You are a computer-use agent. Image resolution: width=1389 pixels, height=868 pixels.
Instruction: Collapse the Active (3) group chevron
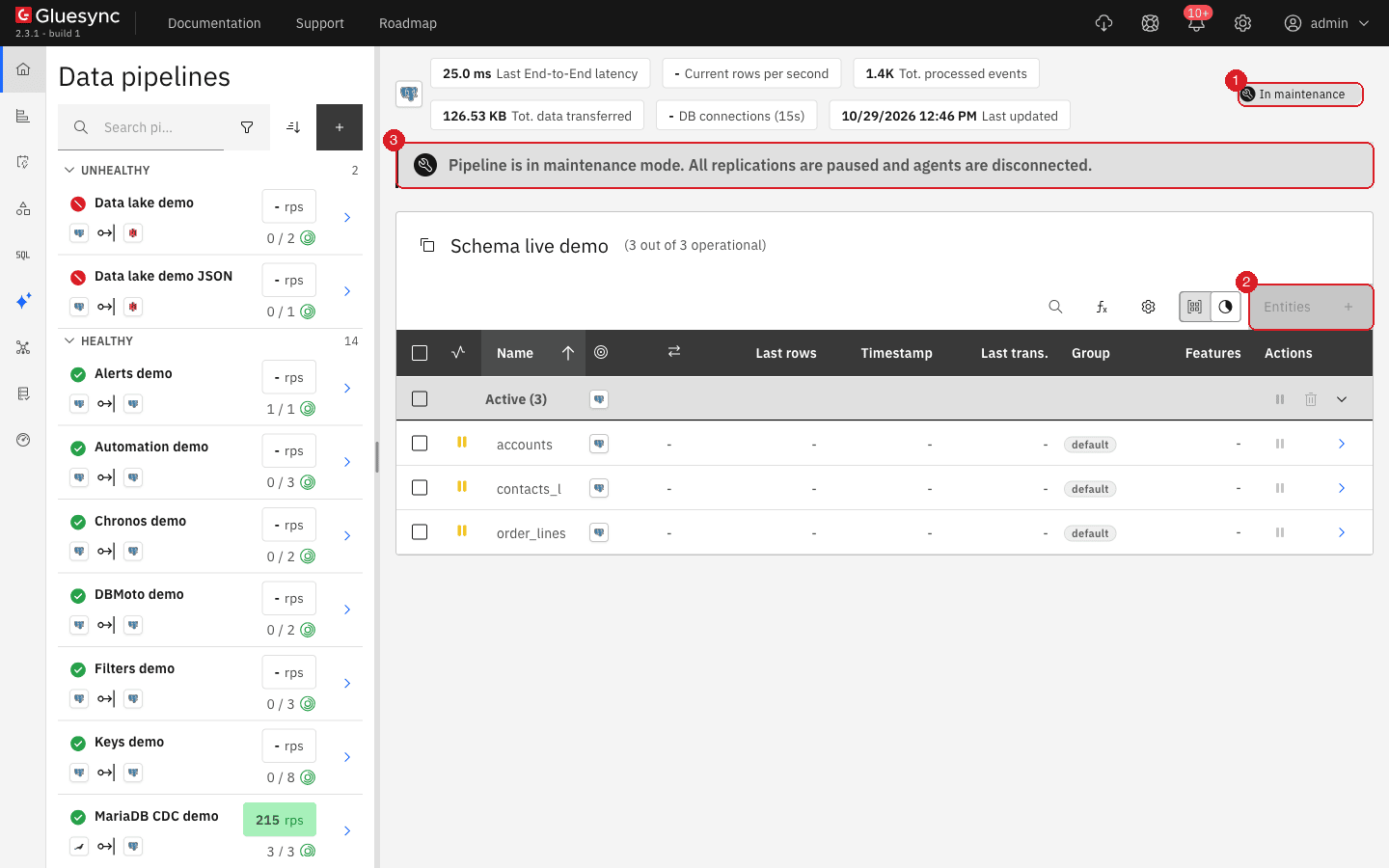coord(1342,399)
